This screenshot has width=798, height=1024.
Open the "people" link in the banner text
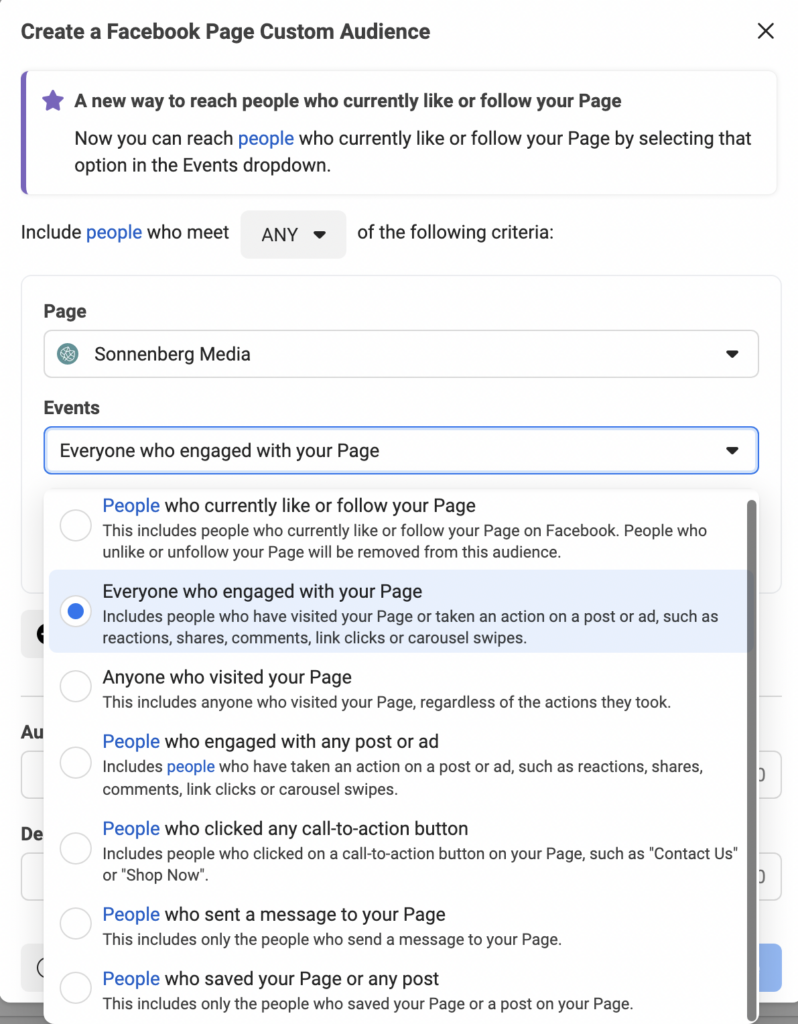[x=266, y=138]
